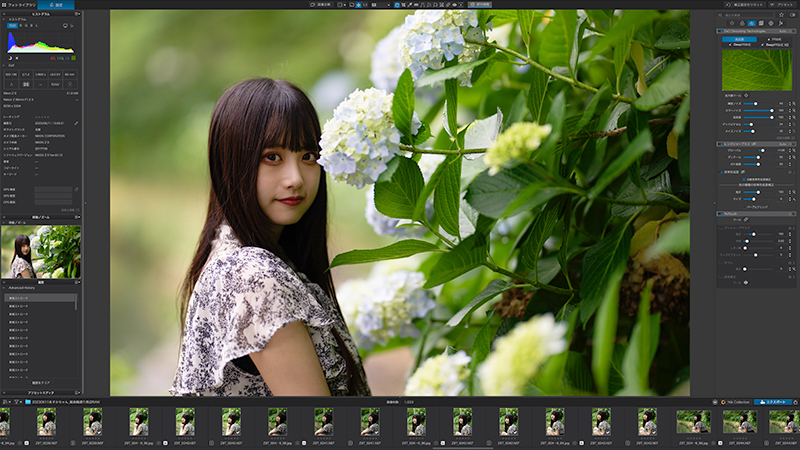Click the fit-to-screen zoom icon
Viewport: 800px width, 450px height.
358,5
